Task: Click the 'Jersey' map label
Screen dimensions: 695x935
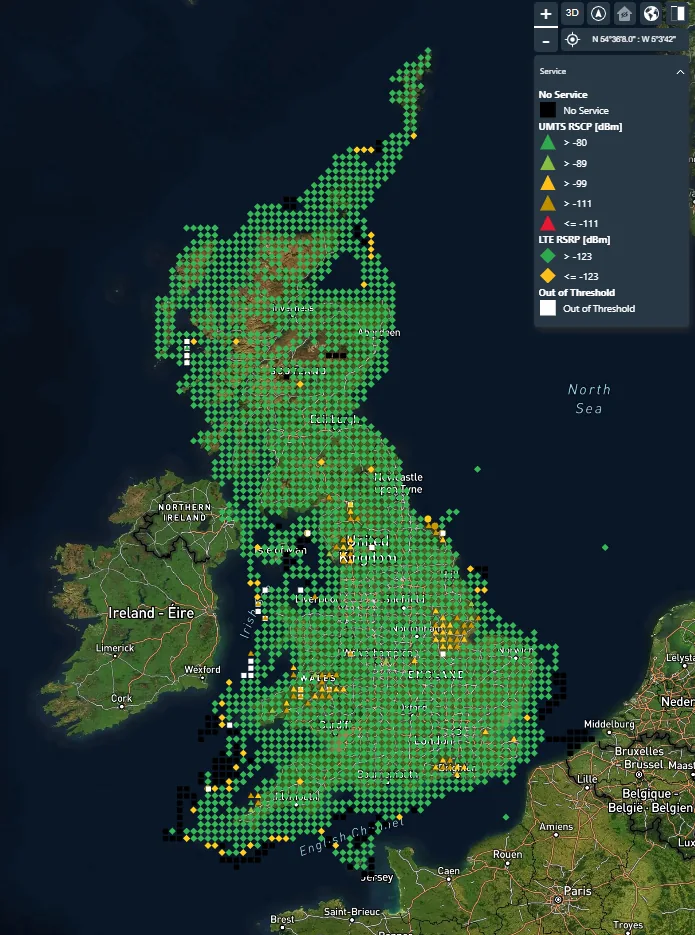Action: pyautogui.click(x=378, y=878)
